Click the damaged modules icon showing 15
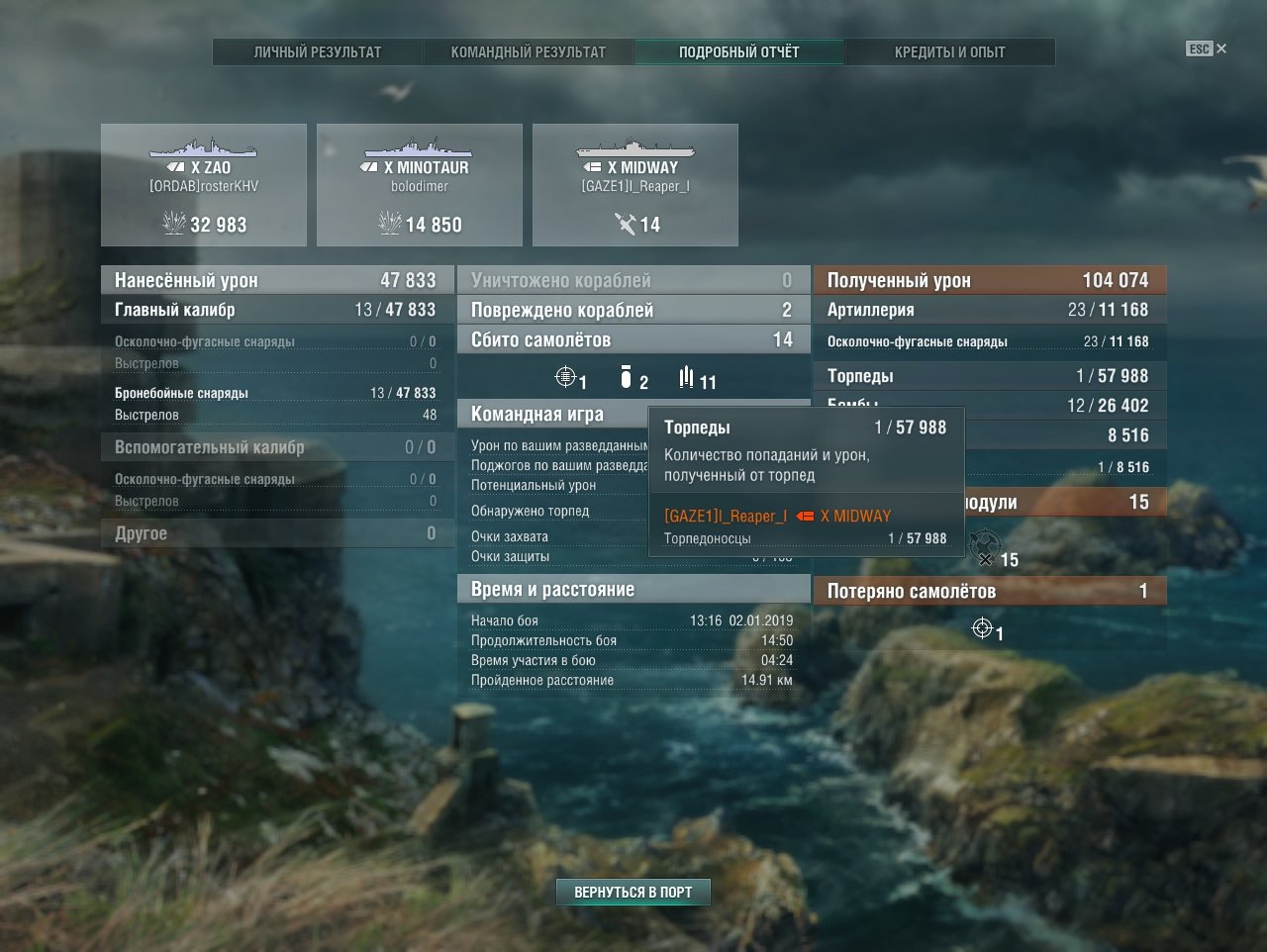This screenshot has width=1267, height=952. point(984,545)
